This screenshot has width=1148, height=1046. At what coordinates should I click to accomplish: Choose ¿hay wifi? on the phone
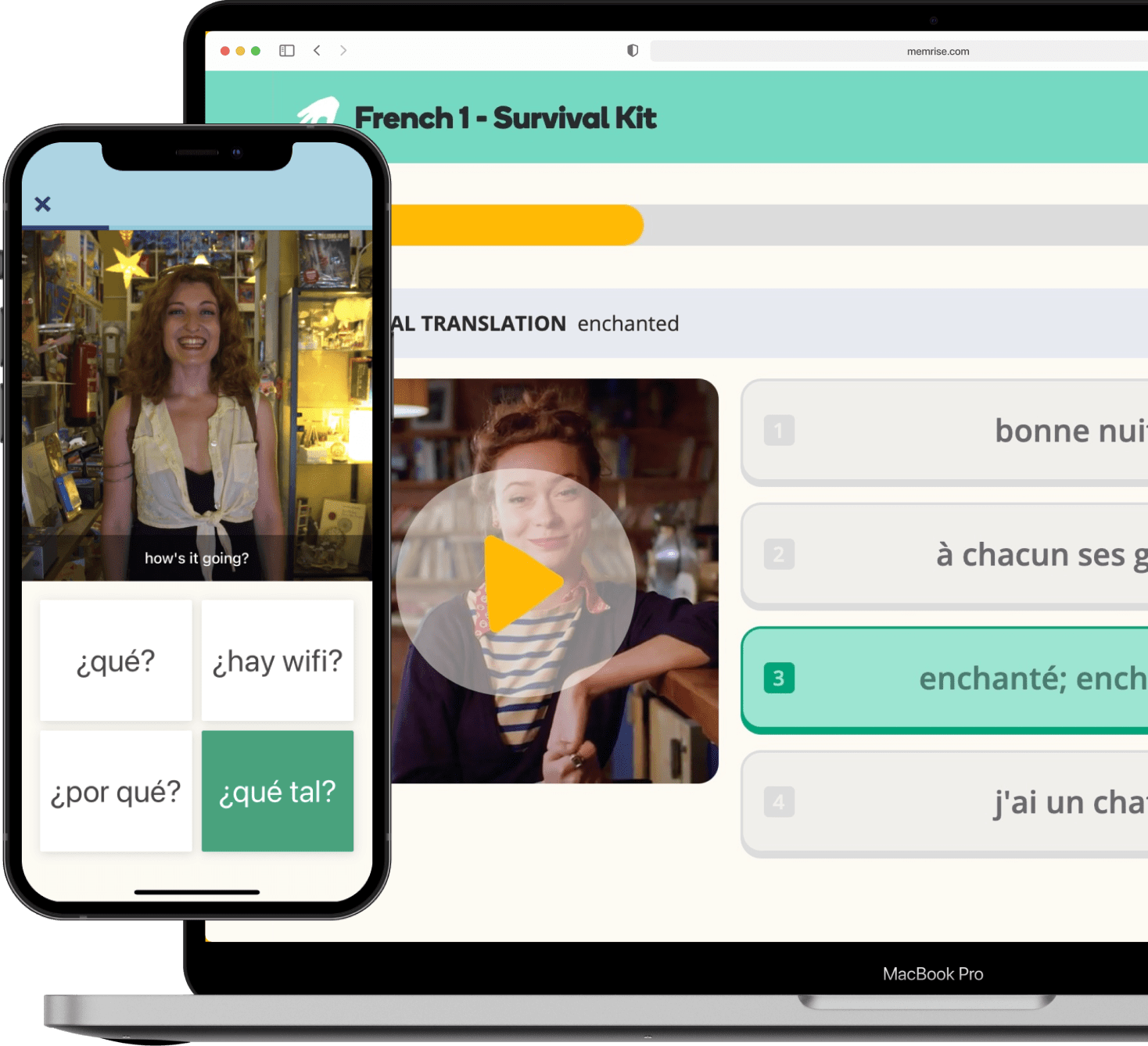click(278, 661)
